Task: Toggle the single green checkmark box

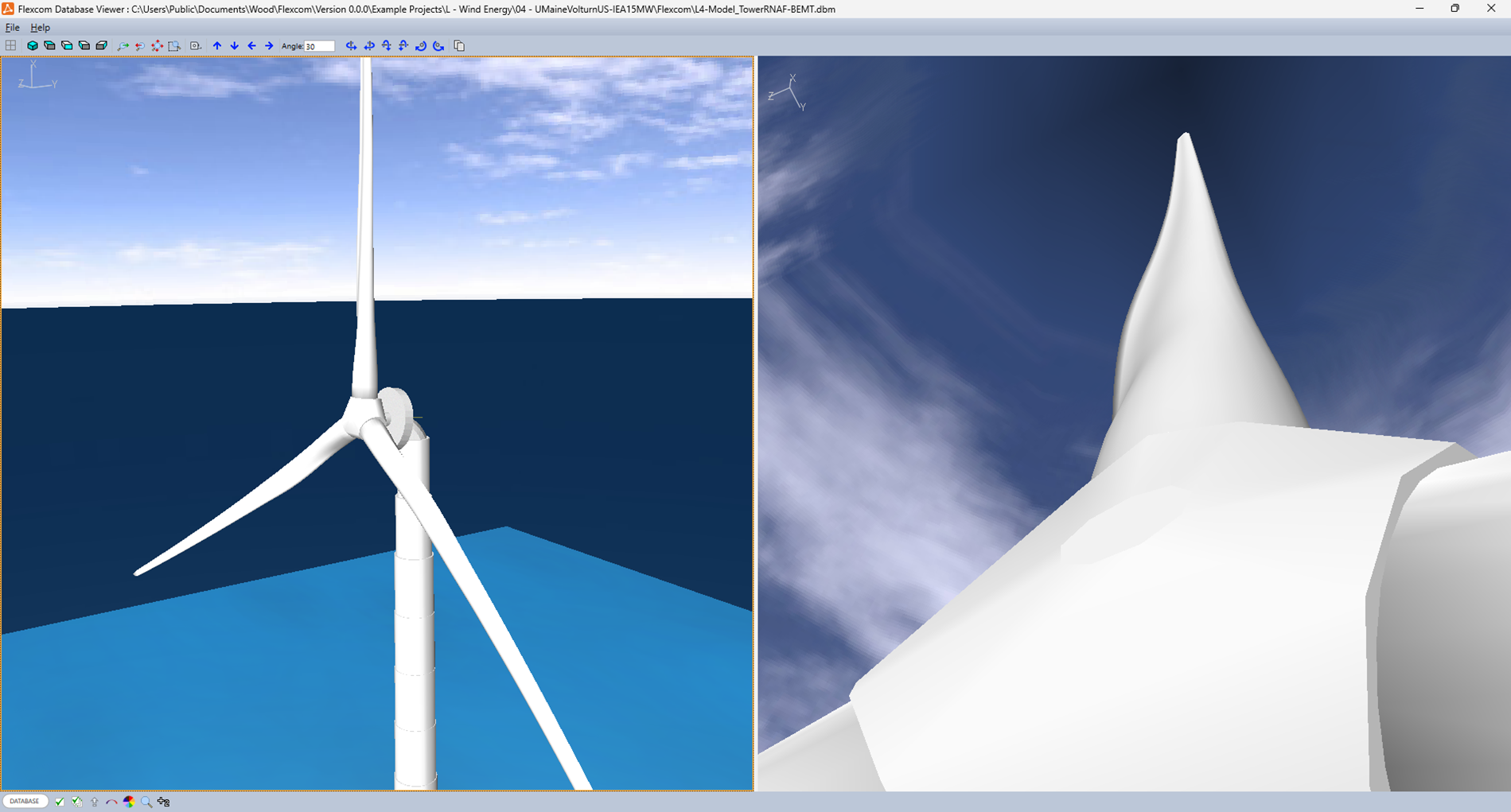Action: [60, 802]
